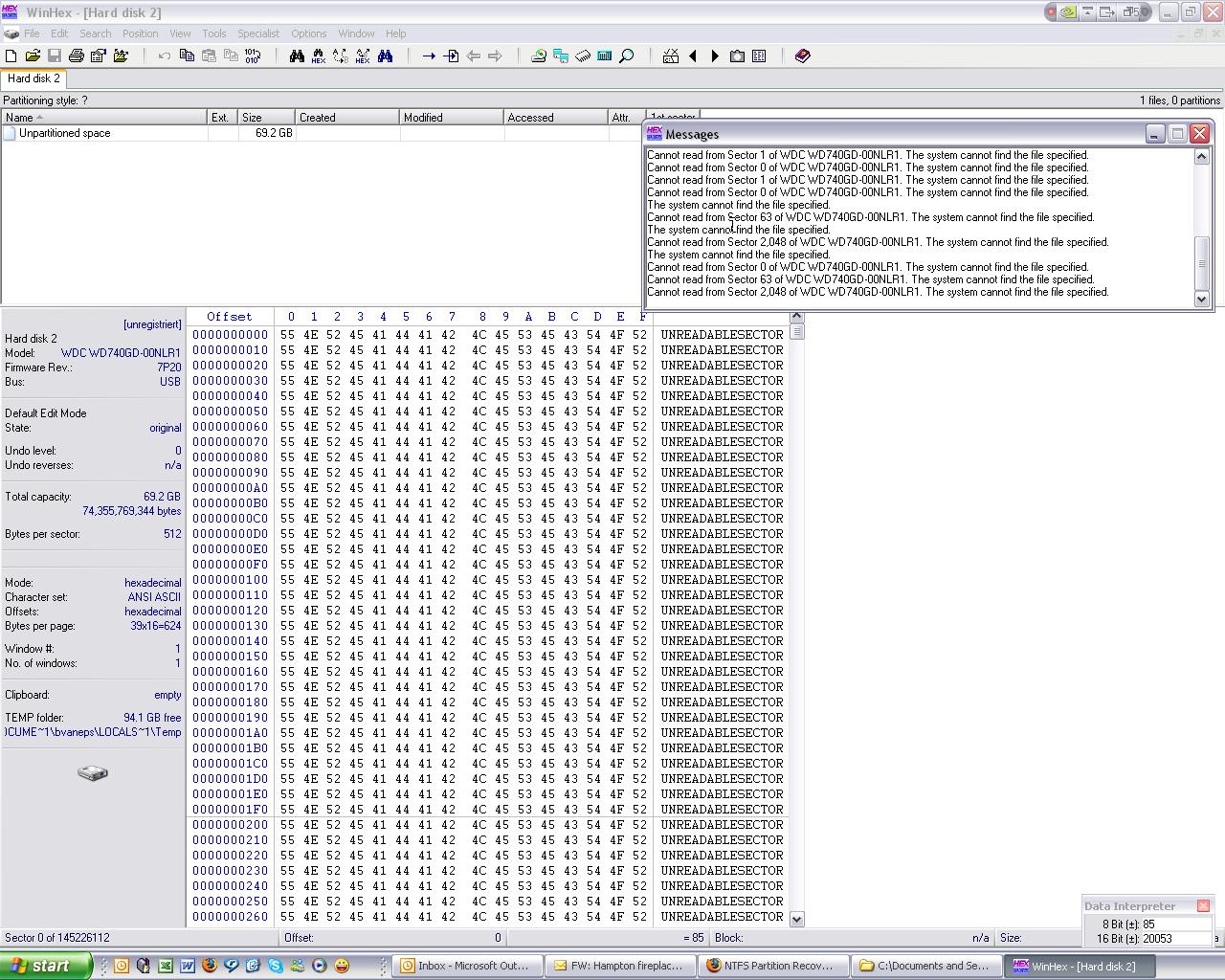Click the Copy block icon
This screenshot has width=1225, height=980.
[187, 56]
